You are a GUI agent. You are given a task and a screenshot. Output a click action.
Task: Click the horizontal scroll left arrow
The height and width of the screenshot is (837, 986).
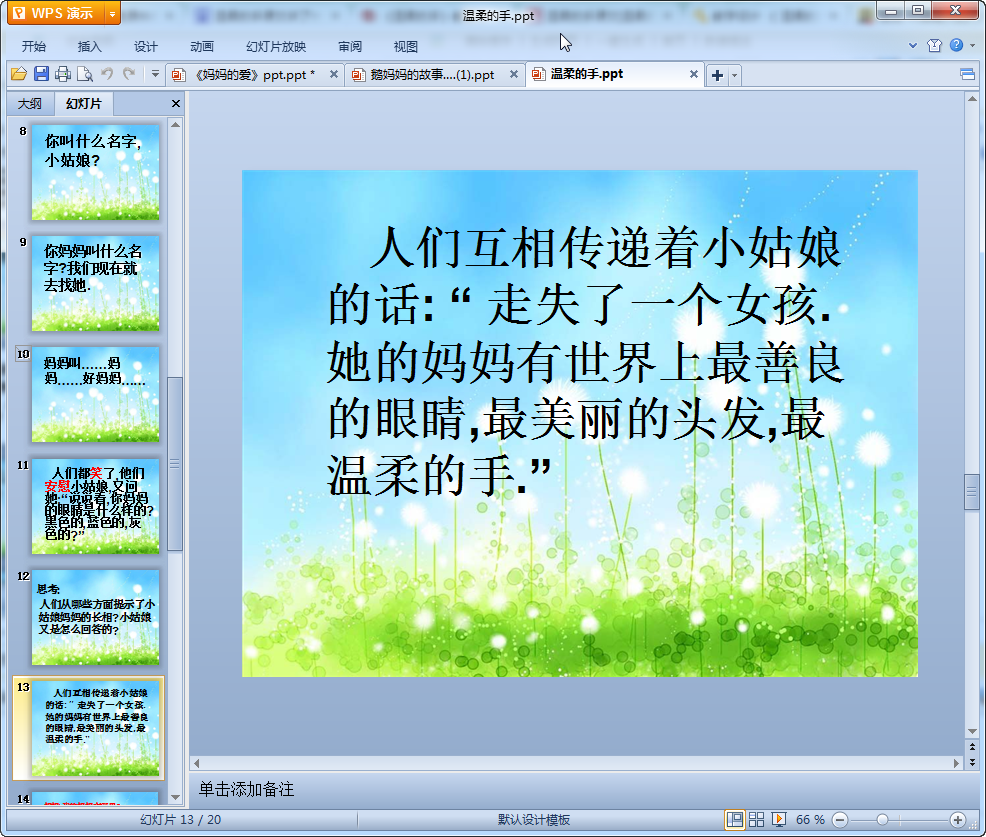point(197,763)
